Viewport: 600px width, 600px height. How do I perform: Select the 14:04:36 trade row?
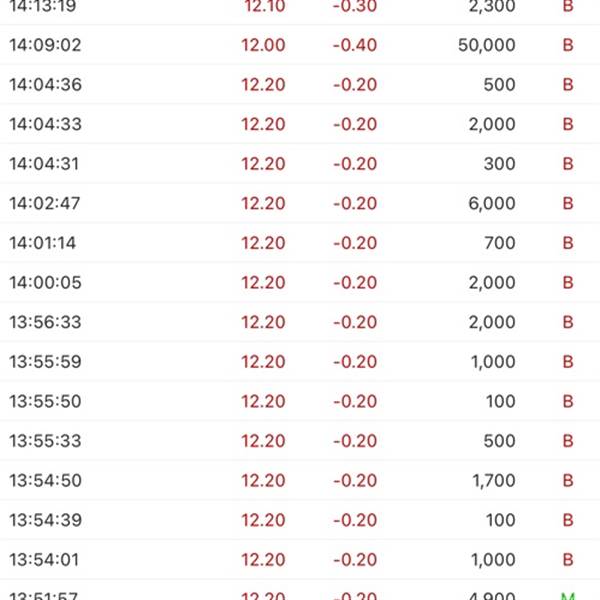(300, 85)
